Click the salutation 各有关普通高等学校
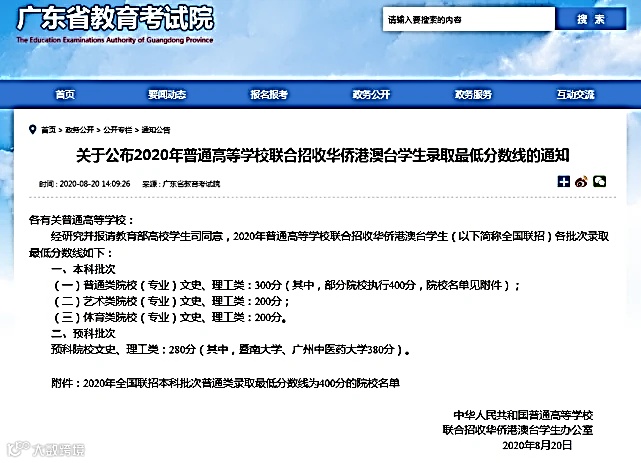Viewport: 641px width, 463px height. pos(81,221)
